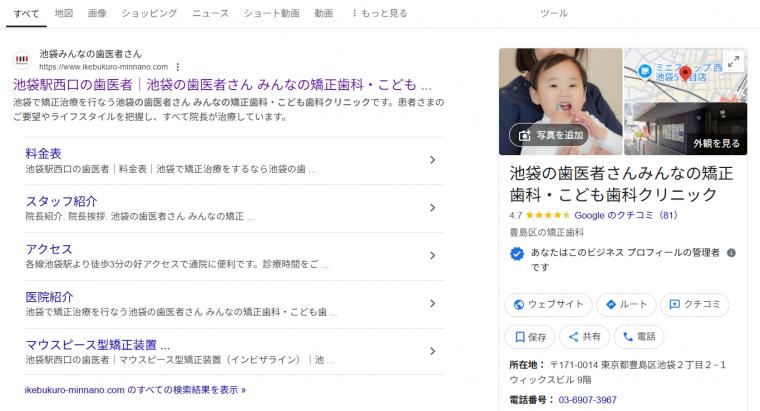Switch to the ニュース search tab
This screenshot has width=760, height=411.
point(210,13)
